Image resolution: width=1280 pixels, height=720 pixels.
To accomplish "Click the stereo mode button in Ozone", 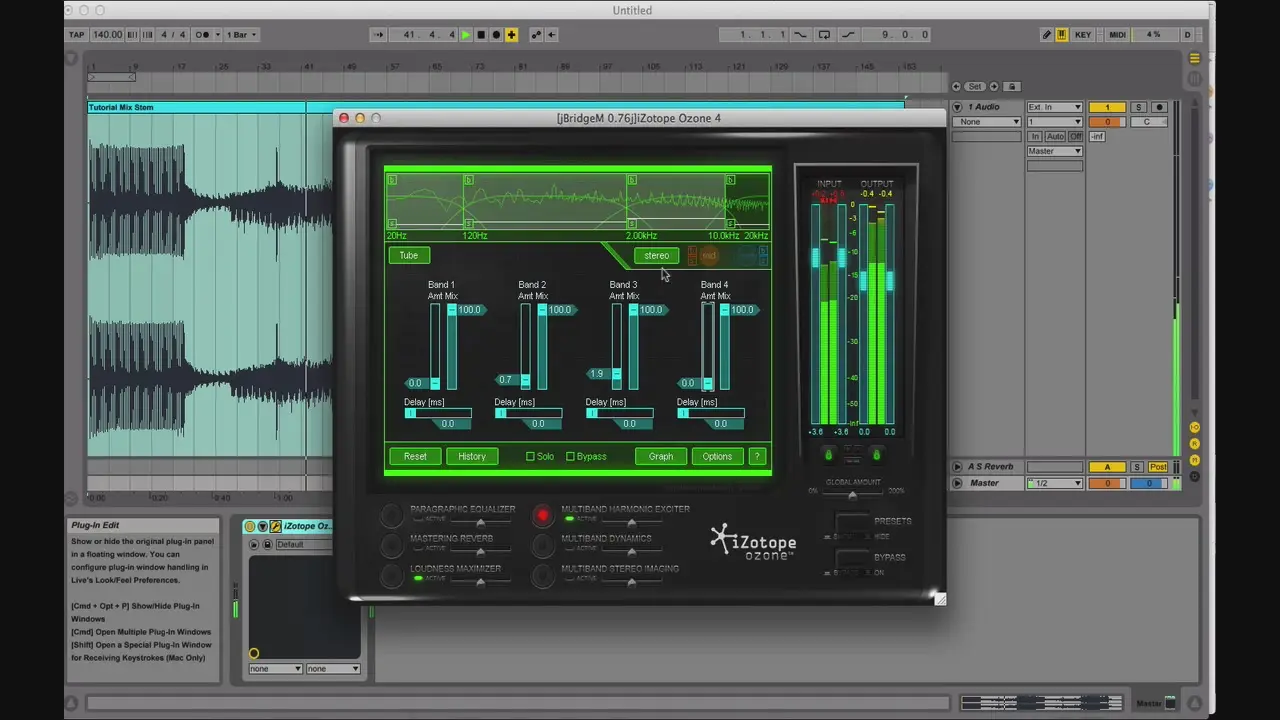I will [x=656, y=256].
